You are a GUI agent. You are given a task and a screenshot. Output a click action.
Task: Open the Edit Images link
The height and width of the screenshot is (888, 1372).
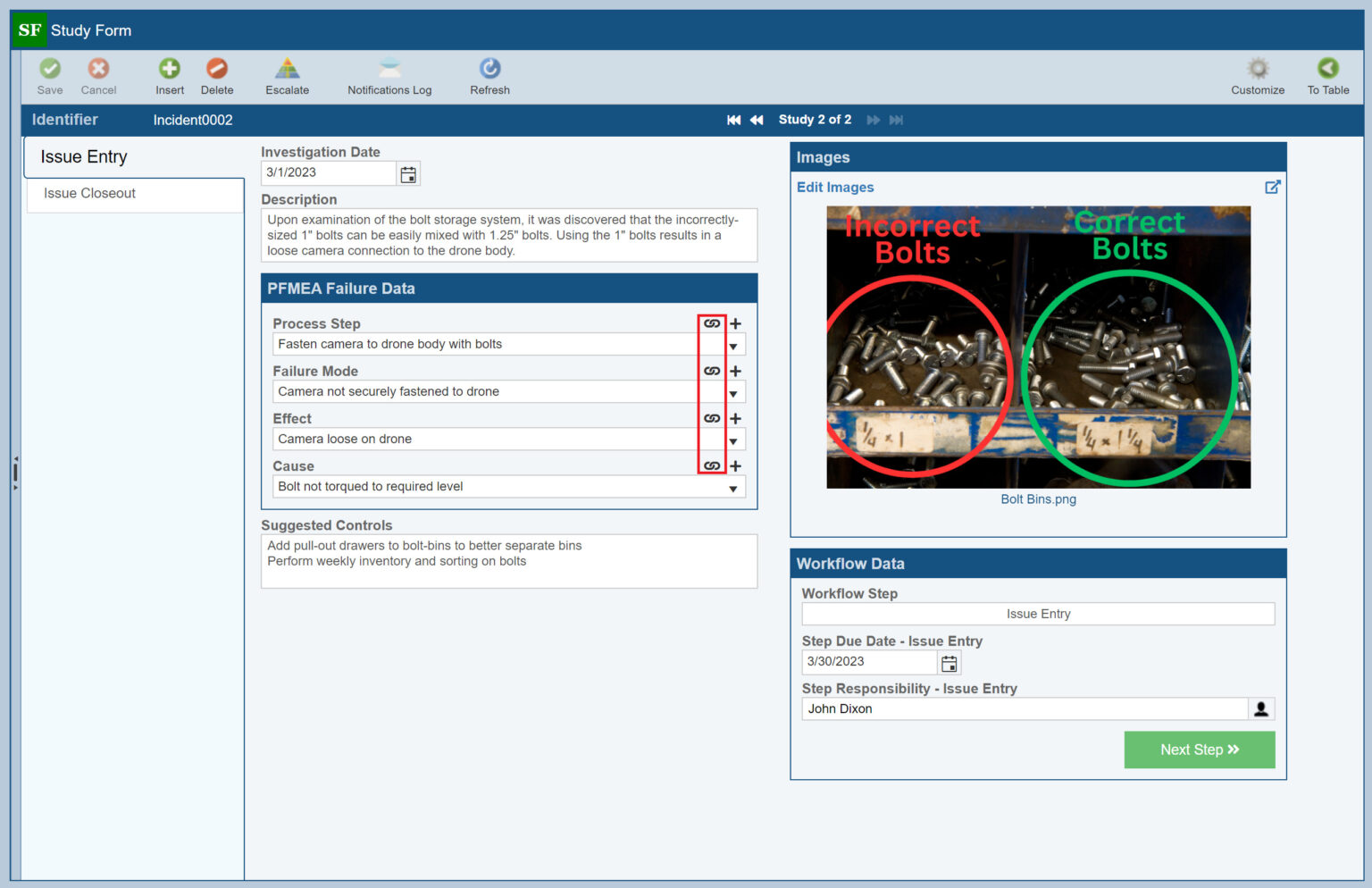[835, 187]
